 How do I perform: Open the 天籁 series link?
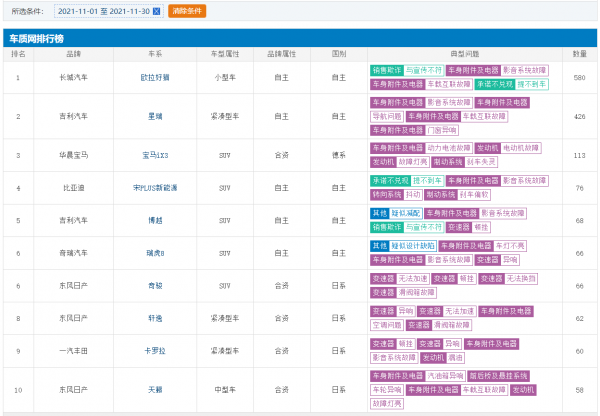[155, 389]
